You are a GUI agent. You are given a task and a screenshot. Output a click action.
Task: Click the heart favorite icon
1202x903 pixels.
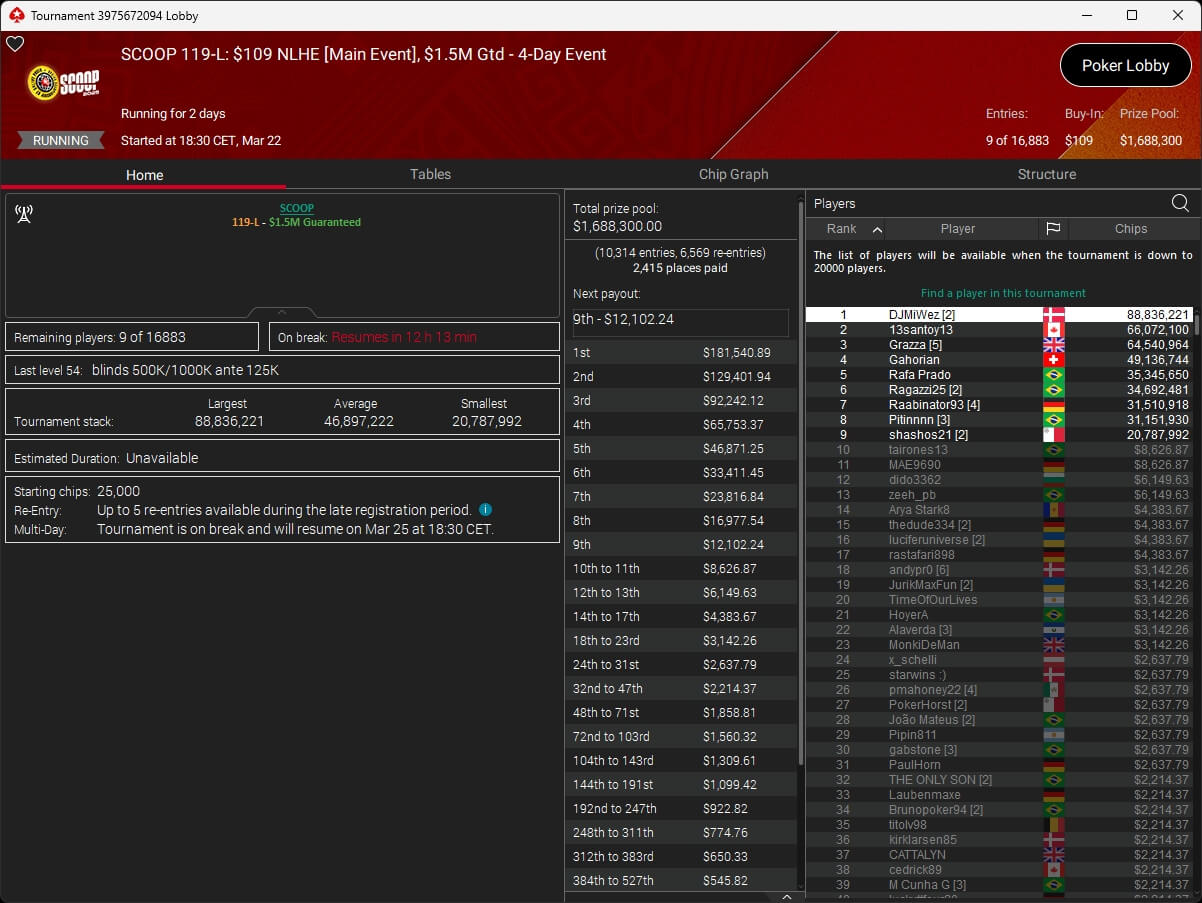[x=15, y=44]
